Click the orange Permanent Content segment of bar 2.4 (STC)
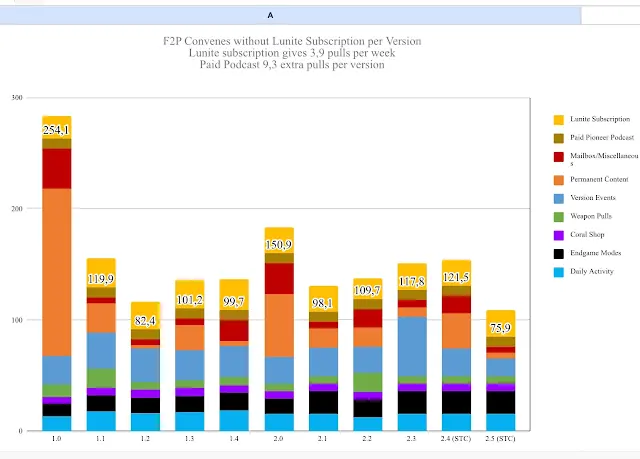The height and width of the screenshot is (459, 640). coord(456,330)
